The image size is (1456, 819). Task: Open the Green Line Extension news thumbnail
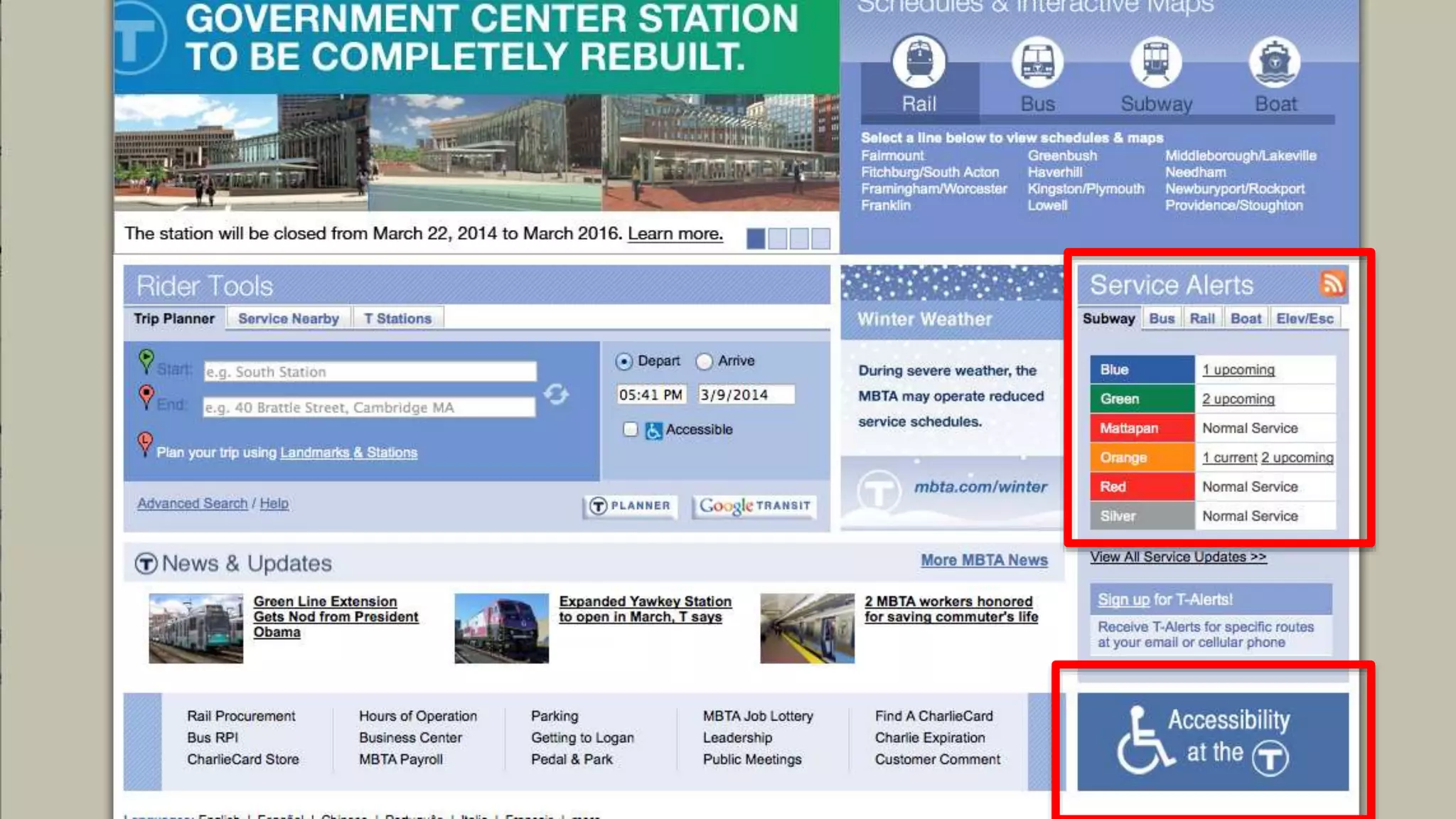[x=196, y=628]
